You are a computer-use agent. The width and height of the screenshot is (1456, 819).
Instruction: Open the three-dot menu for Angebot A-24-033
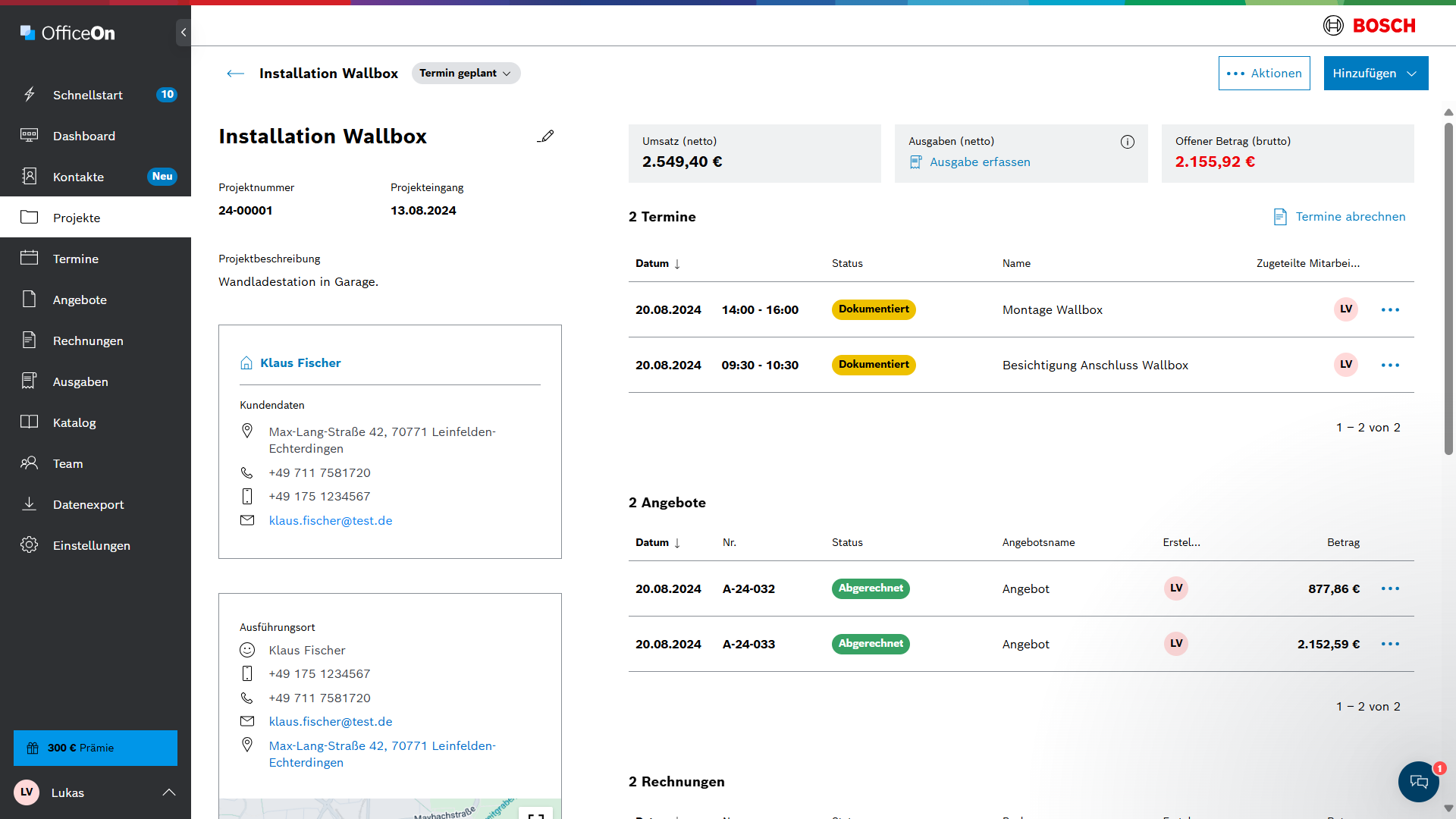[x=1390, y=645]
